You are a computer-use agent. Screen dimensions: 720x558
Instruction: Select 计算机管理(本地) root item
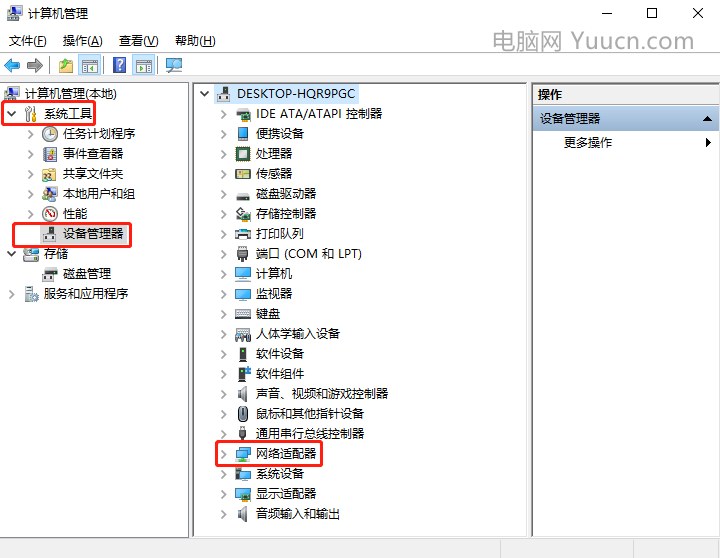pyautogui.click(x=71, y=94)
